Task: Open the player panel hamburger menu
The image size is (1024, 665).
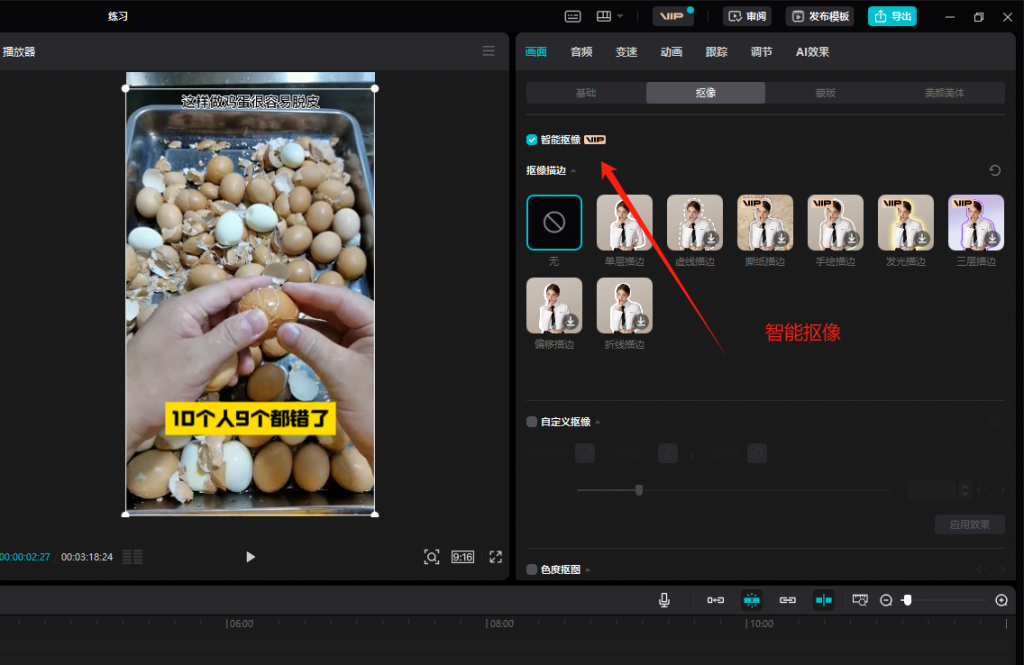Action: (x=488, y=51)
